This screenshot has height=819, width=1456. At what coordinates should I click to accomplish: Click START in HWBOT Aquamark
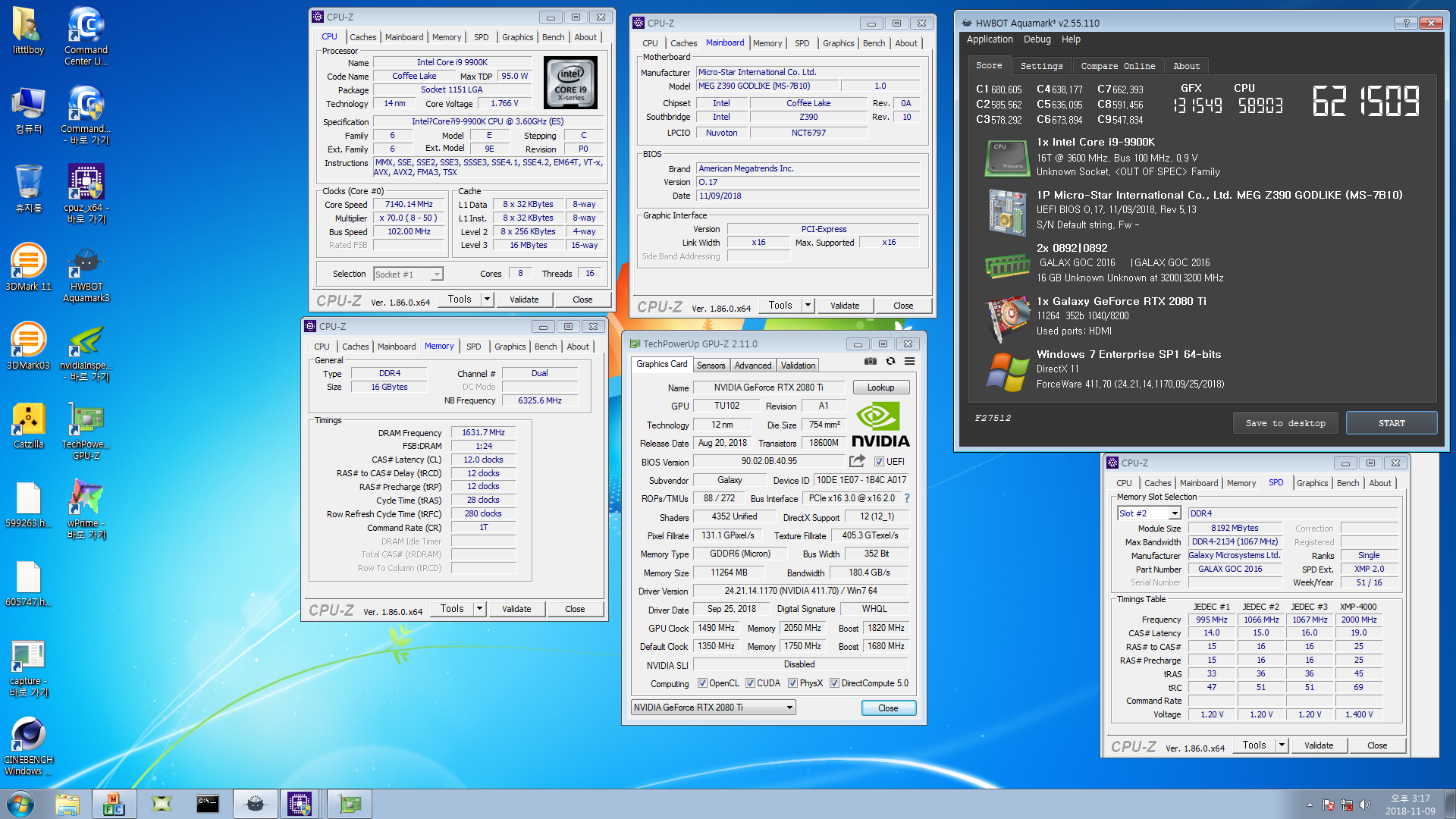1392,423
